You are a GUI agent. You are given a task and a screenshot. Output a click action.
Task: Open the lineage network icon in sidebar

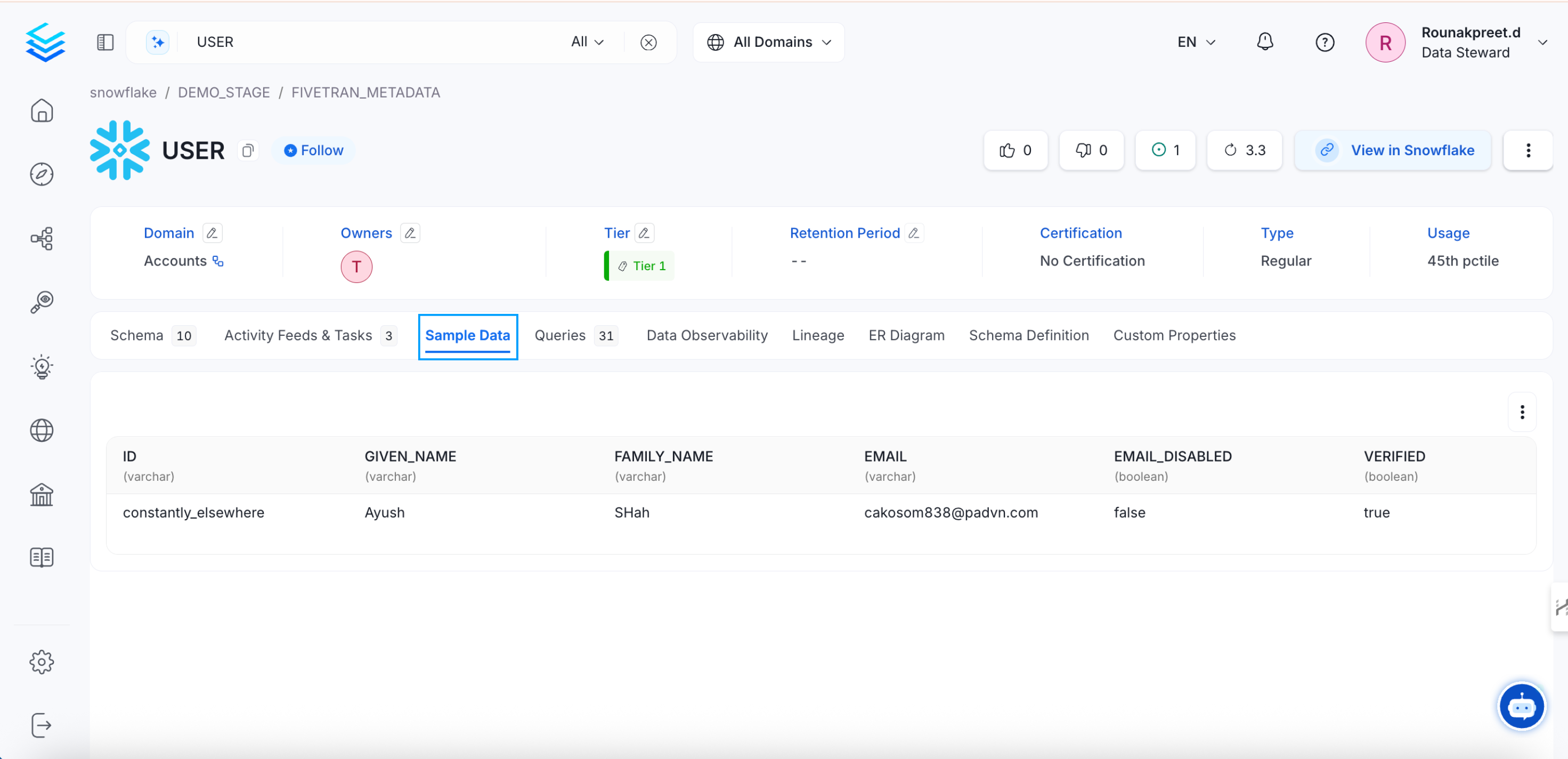(42, 238)
